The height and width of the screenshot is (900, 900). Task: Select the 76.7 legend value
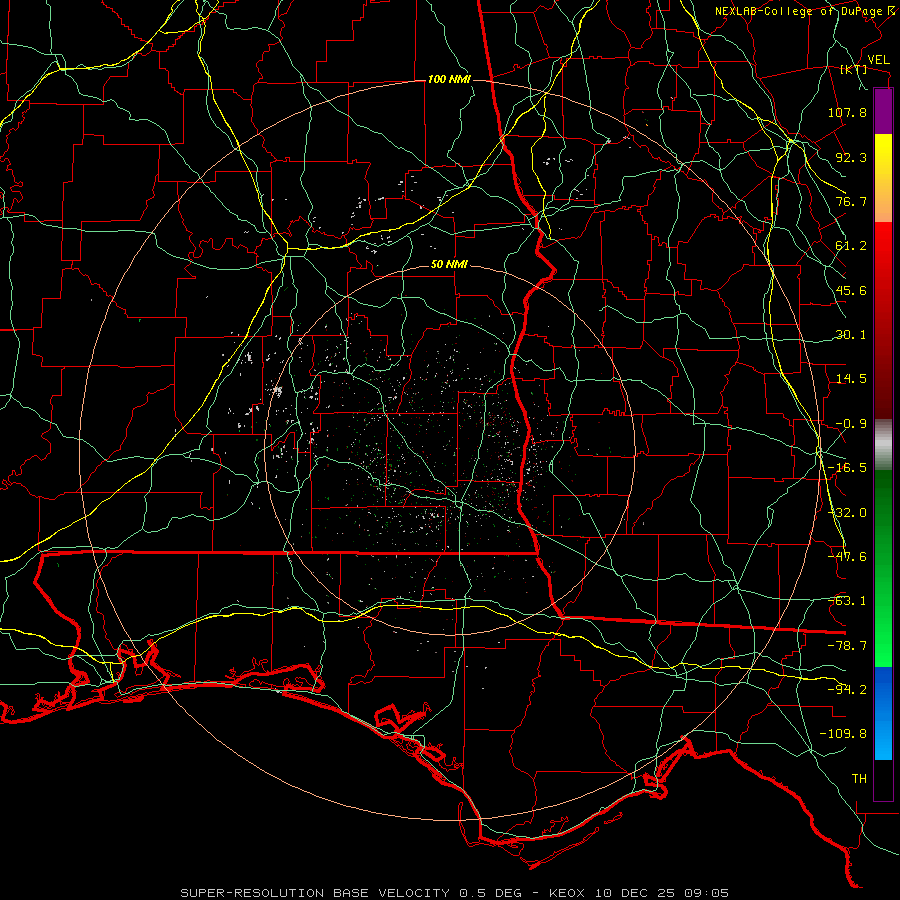[x=851, y=201]
